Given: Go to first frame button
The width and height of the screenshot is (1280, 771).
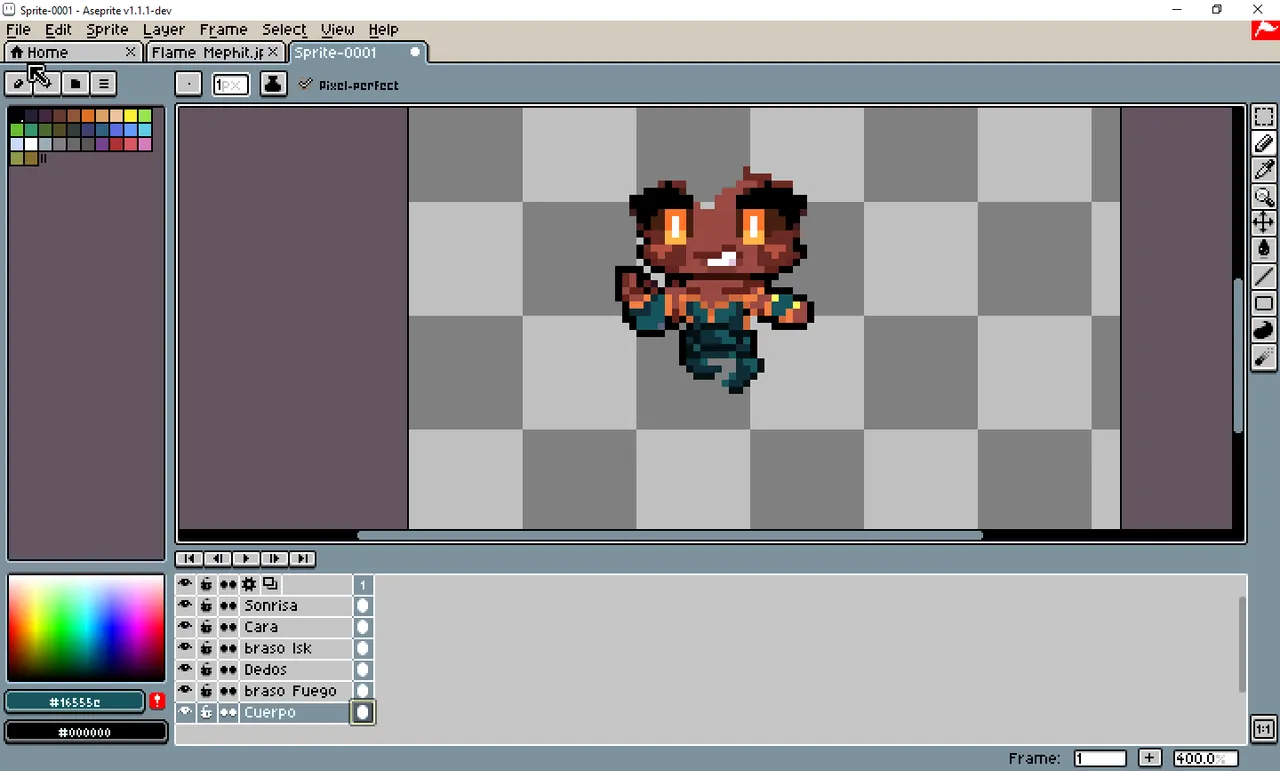Looking at the screenshot, I should click(x=189, y=558).
